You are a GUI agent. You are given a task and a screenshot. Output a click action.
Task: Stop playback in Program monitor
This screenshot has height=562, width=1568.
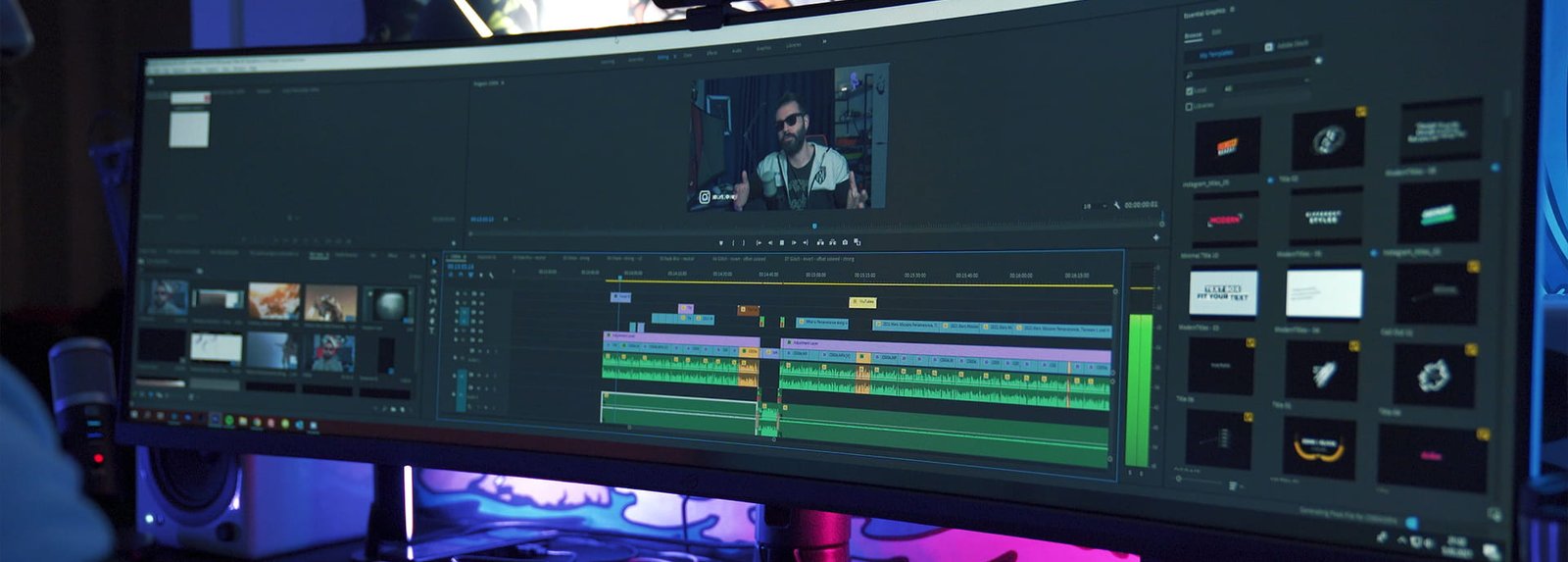pos(782,242)
